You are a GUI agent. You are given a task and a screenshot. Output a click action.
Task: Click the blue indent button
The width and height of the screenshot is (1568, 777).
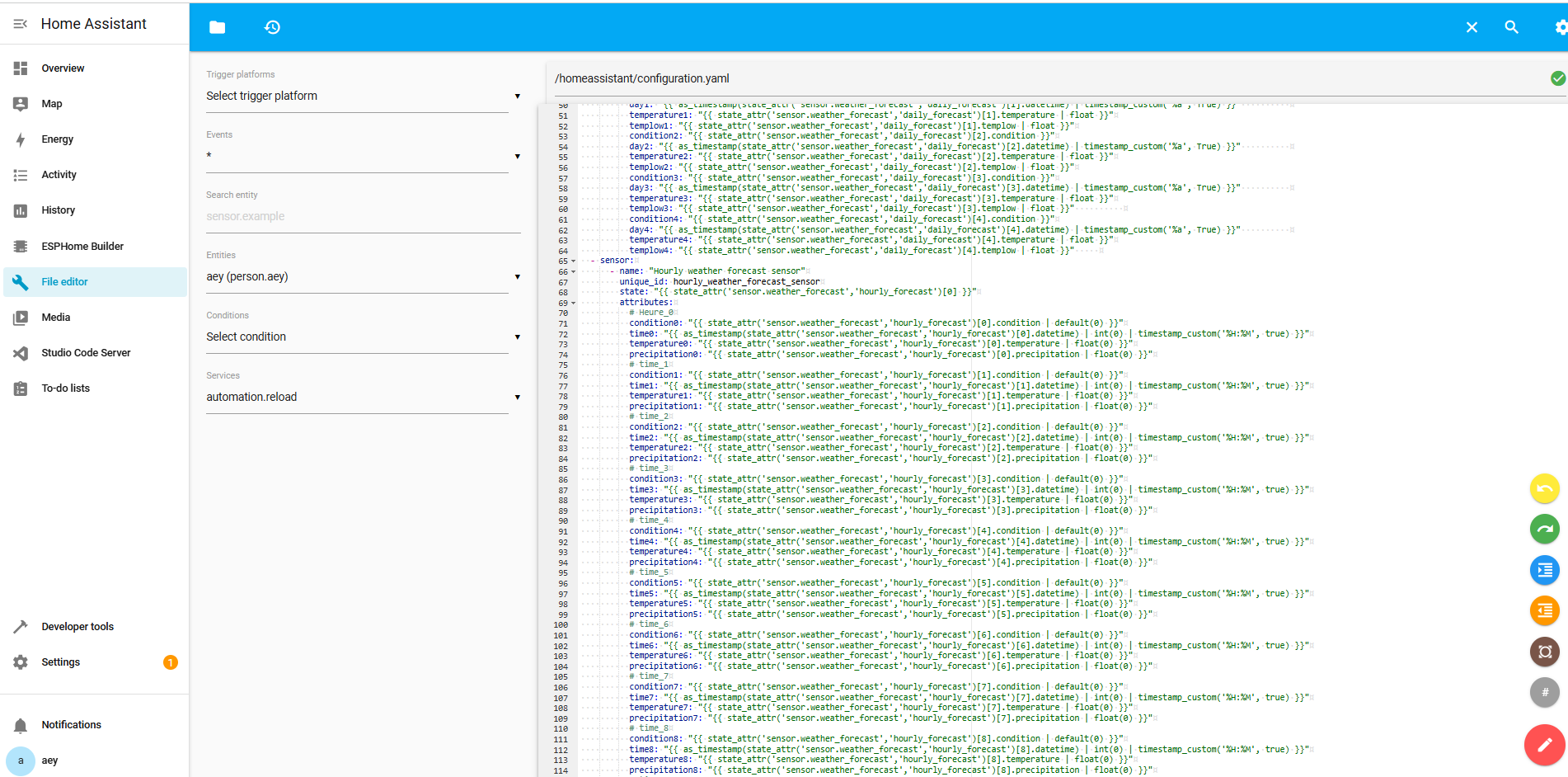1544,570
